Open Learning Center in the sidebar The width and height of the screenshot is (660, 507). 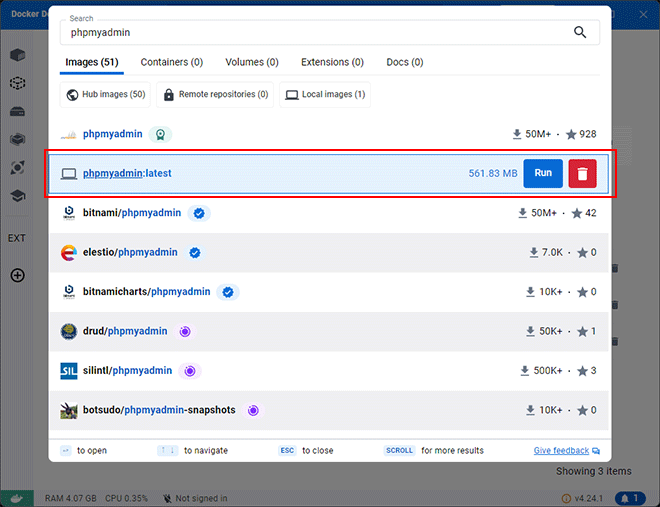(x=18, y=196)
